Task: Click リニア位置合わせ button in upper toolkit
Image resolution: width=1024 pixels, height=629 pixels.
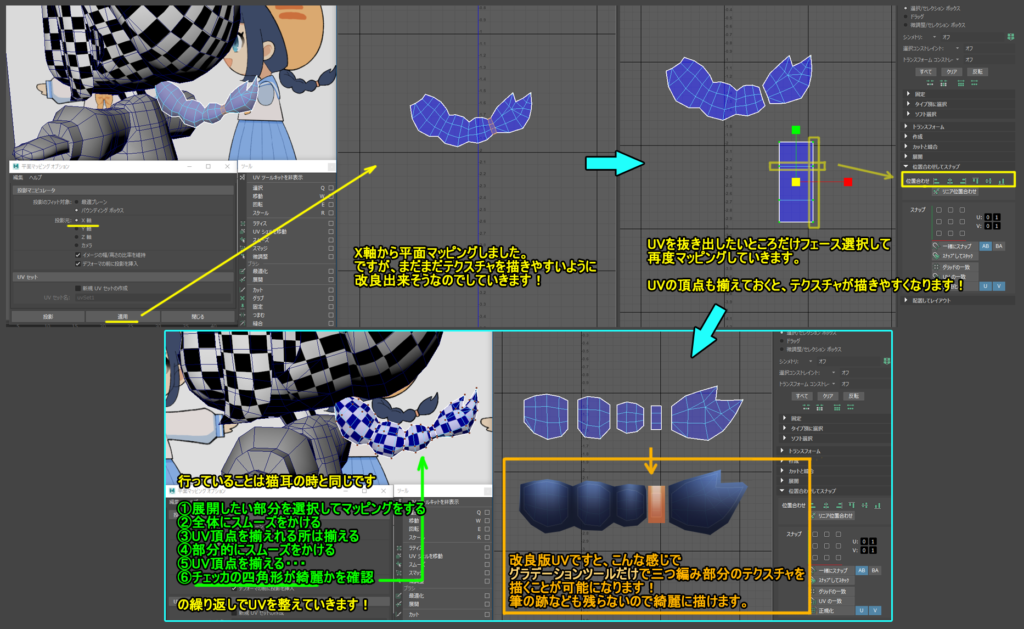Action: click(955, 191)
